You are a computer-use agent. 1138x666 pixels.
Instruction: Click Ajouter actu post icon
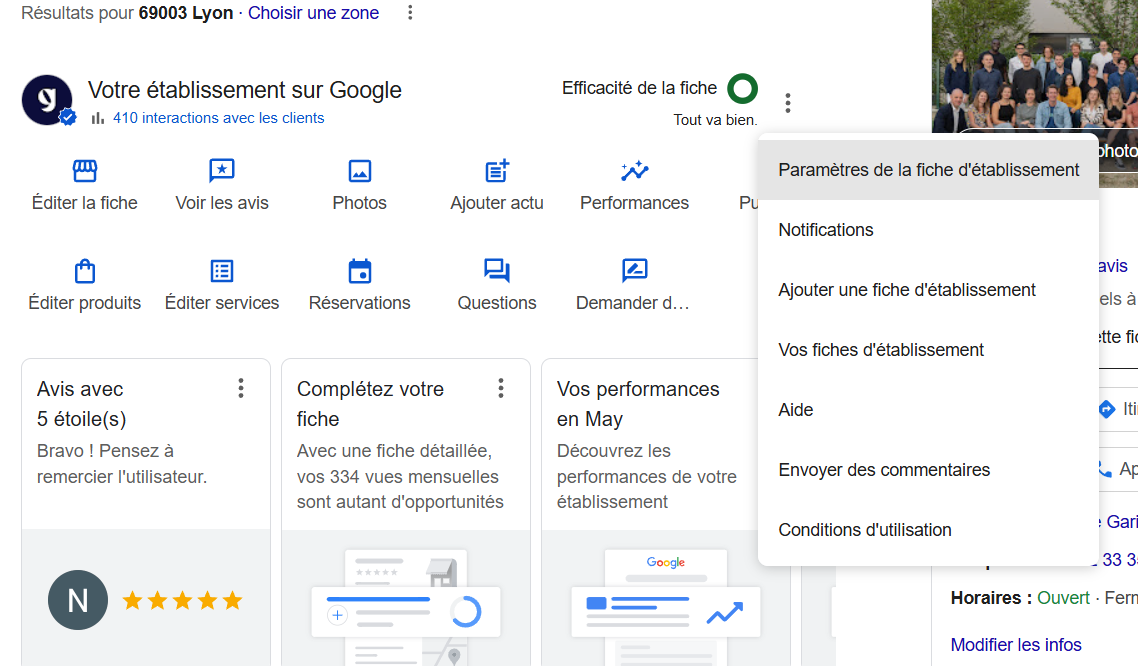tap(497, 170)
